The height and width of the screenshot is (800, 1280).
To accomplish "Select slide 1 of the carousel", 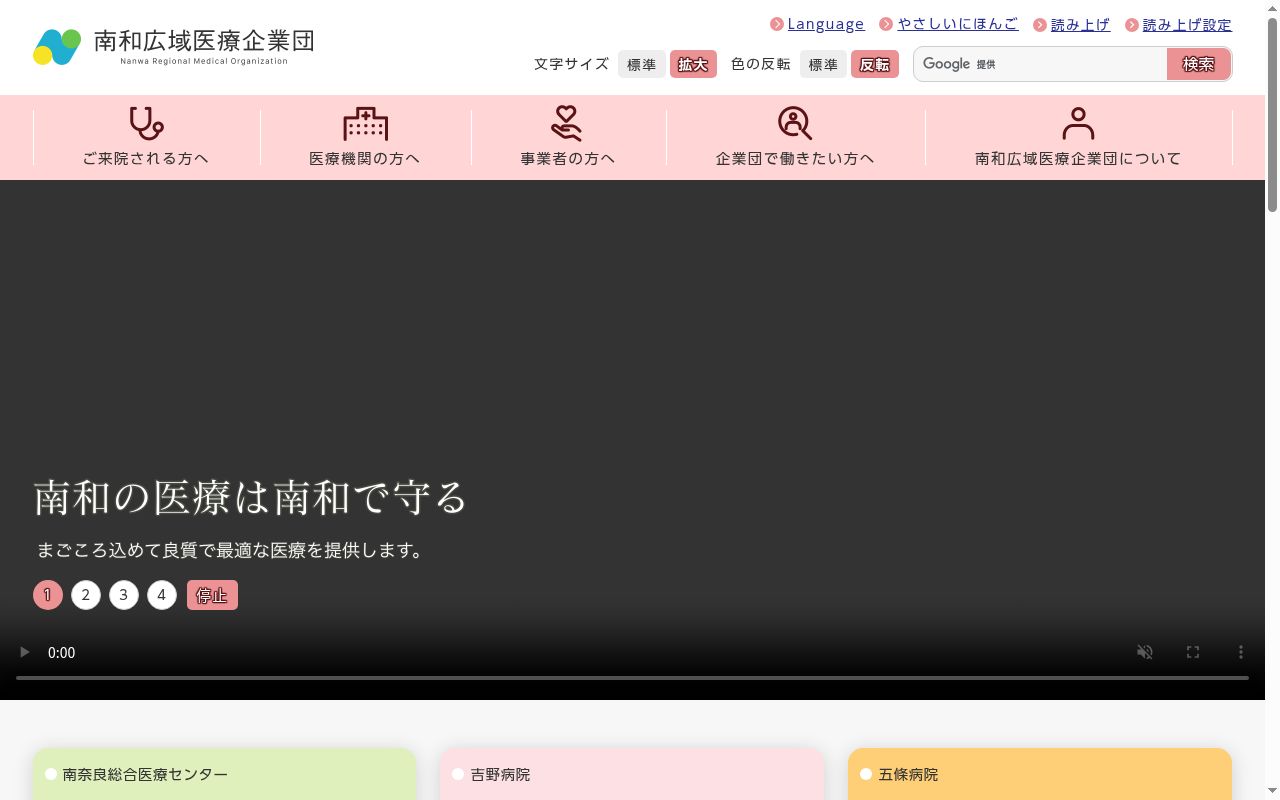I will (x=48, y=595).
